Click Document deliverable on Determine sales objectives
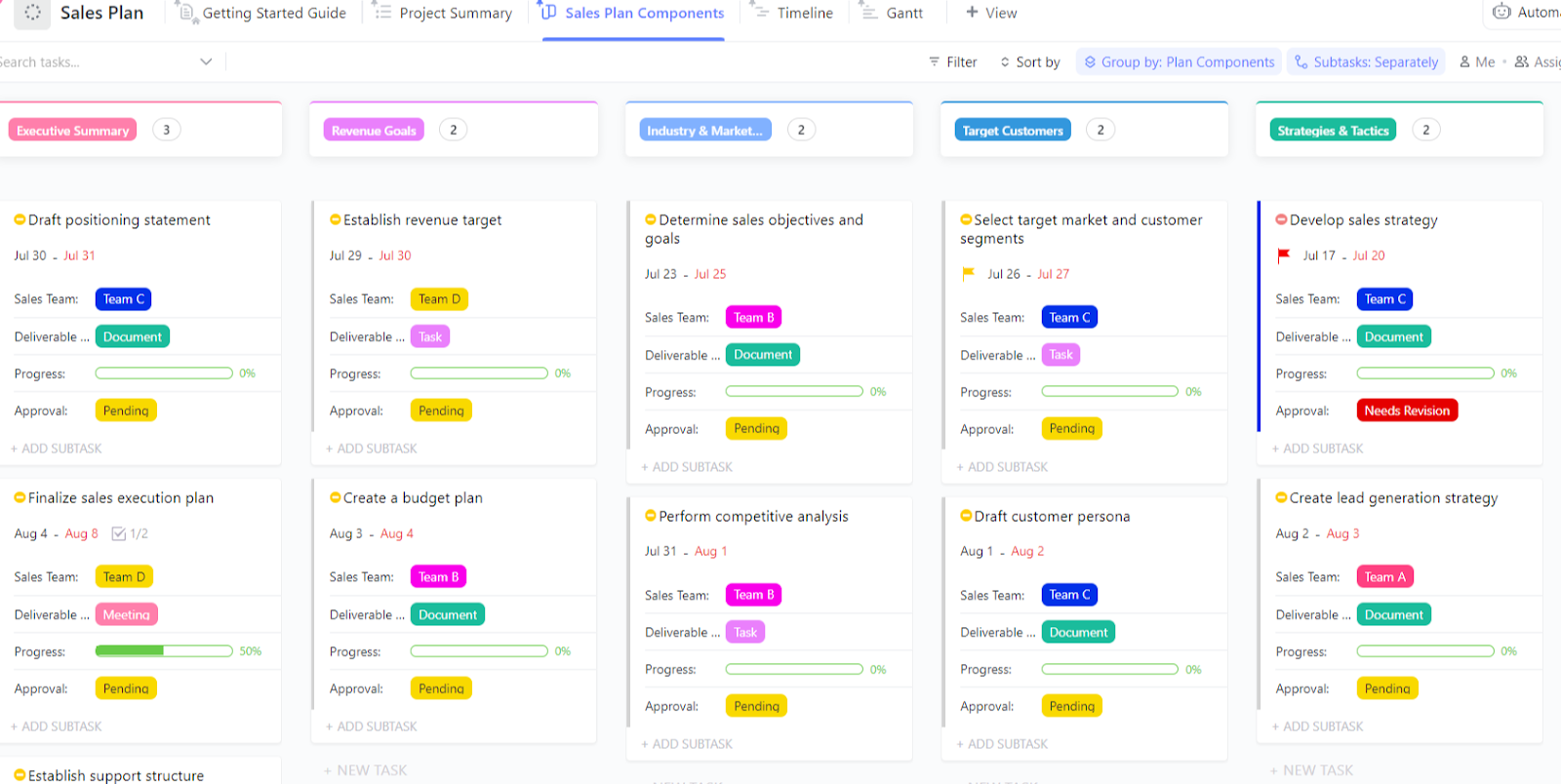This screenshot has height=784, width=1561. 763,355
